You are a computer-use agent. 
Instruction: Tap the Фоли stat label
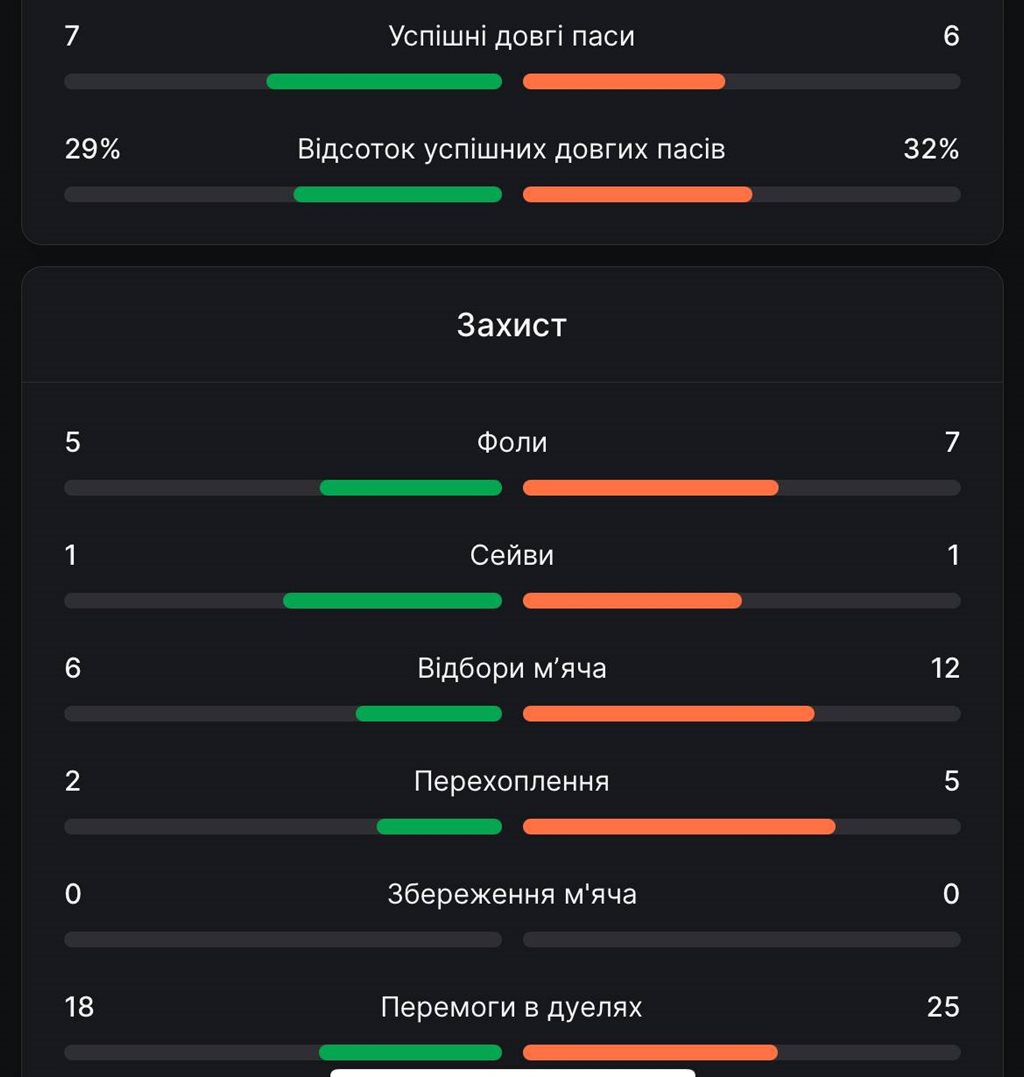coord(512,442)
